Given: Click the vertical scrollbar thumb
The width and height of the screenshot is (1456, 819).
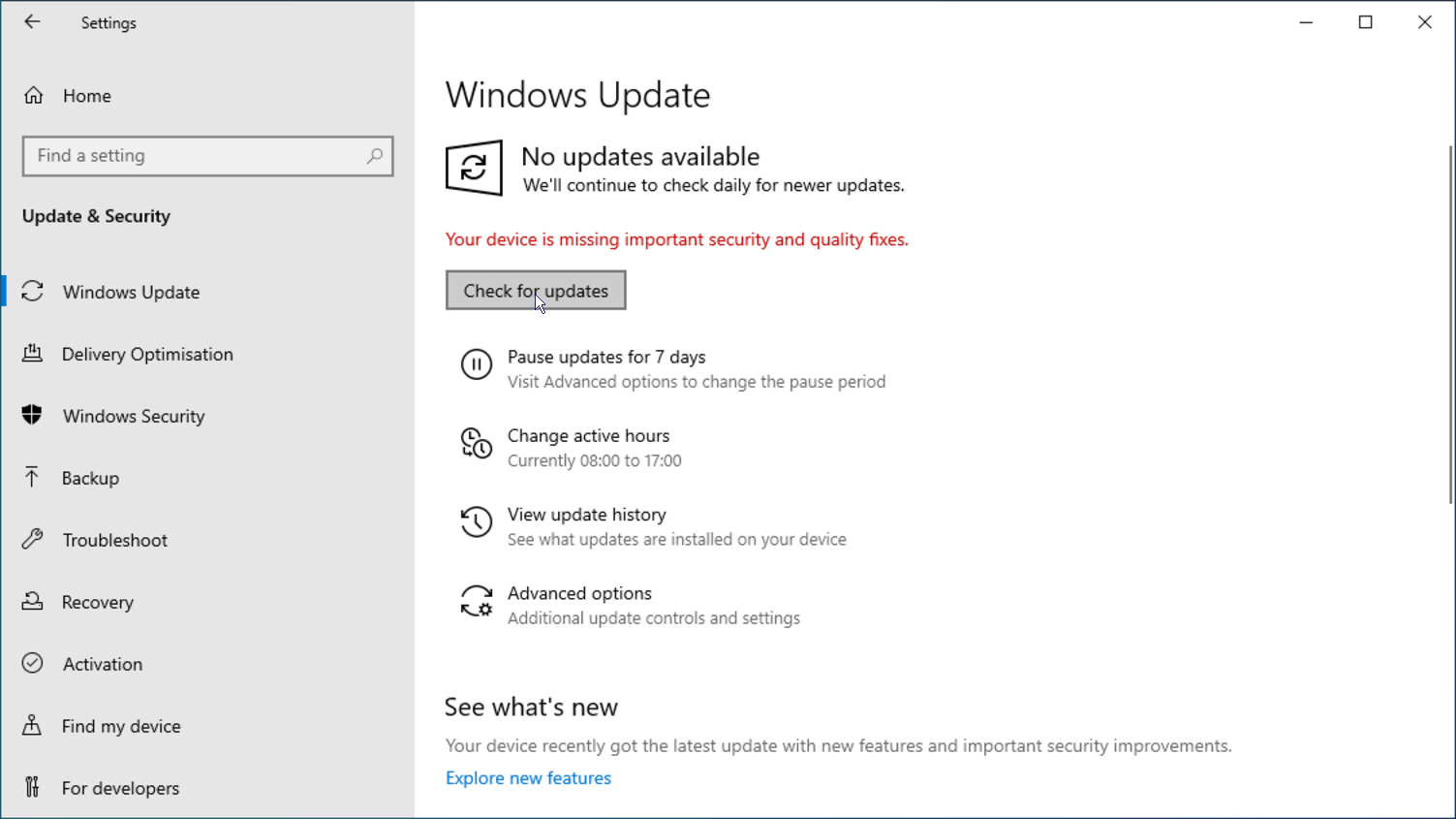Looking at the screenshot, I should click(1450, 324).
